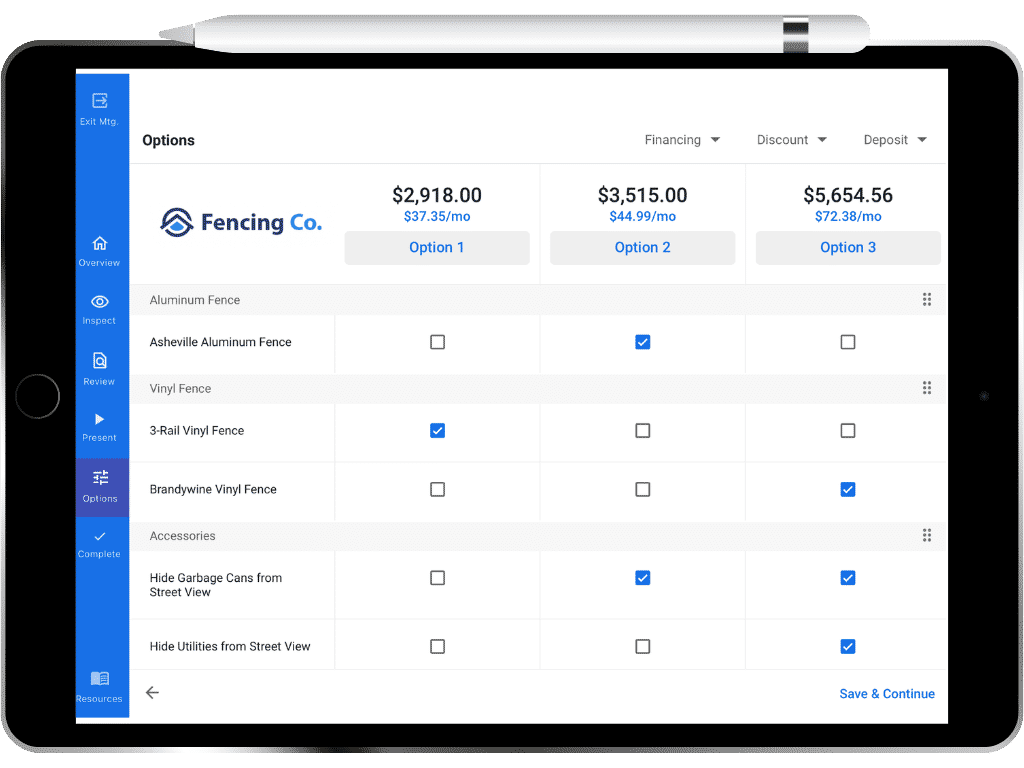The width and height of the screenshot is (1024, 768).
Task: Click the Present play icon
Action: (99, 419)
